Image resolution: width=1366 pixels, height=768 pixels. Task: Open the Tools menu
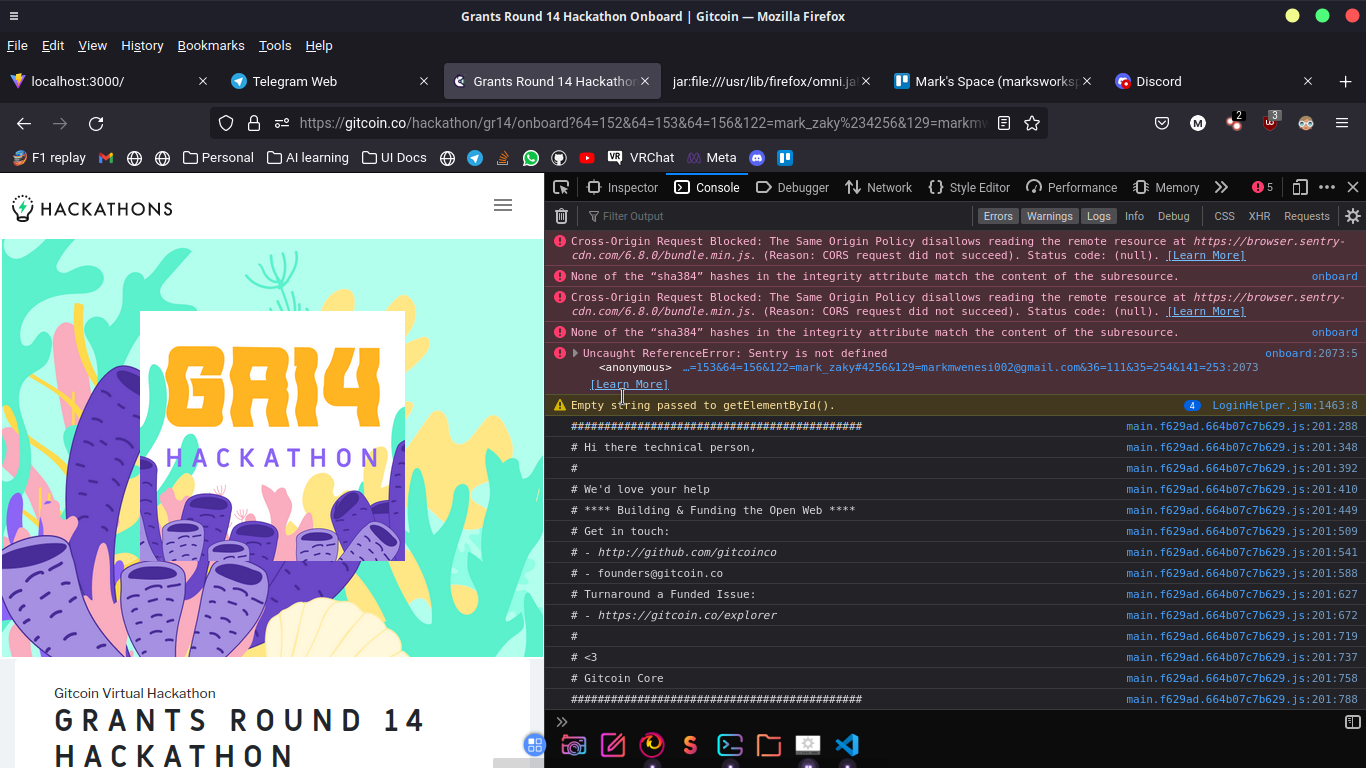click(x=275, y=46)
